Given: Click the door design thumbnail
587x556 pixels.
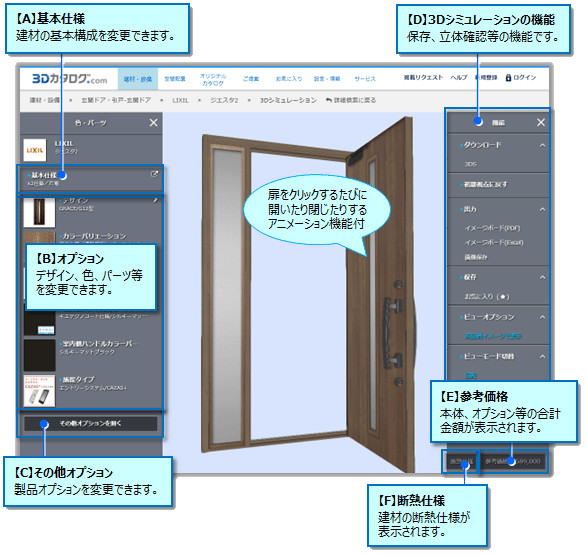Looking at the screenshot, I should pos(39,212).
